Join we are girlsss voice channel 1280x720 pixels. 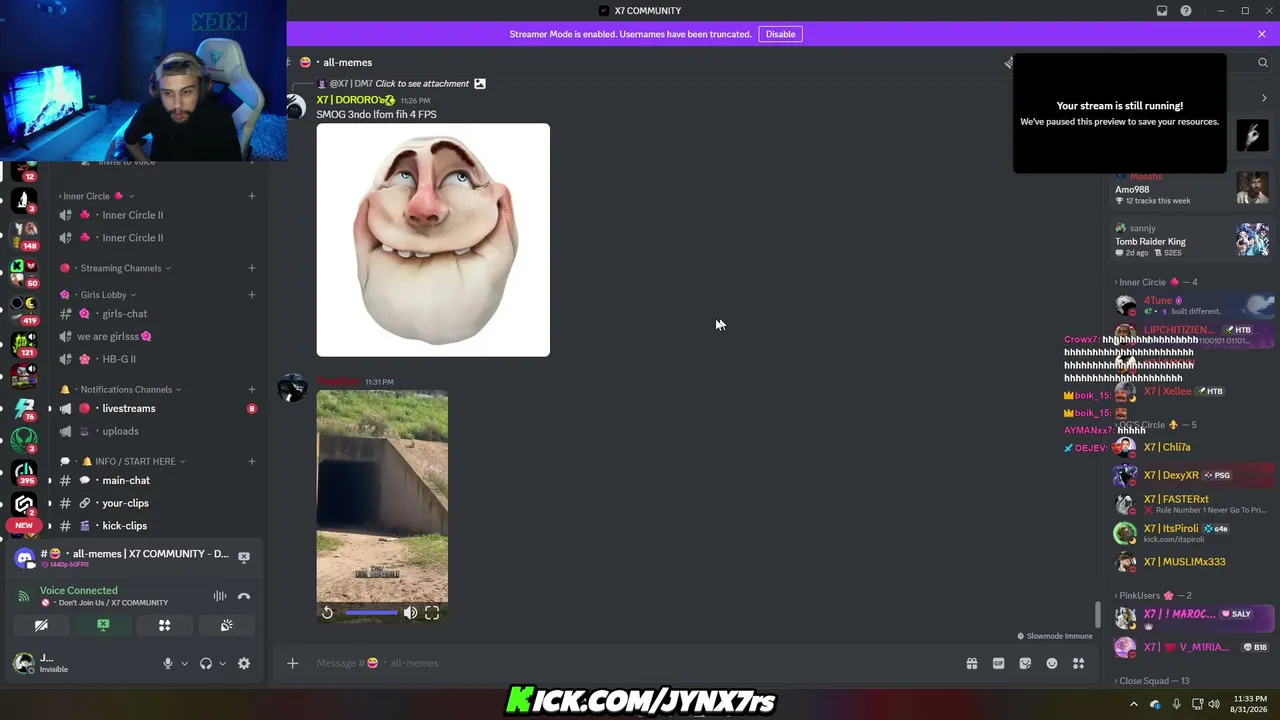157,336
